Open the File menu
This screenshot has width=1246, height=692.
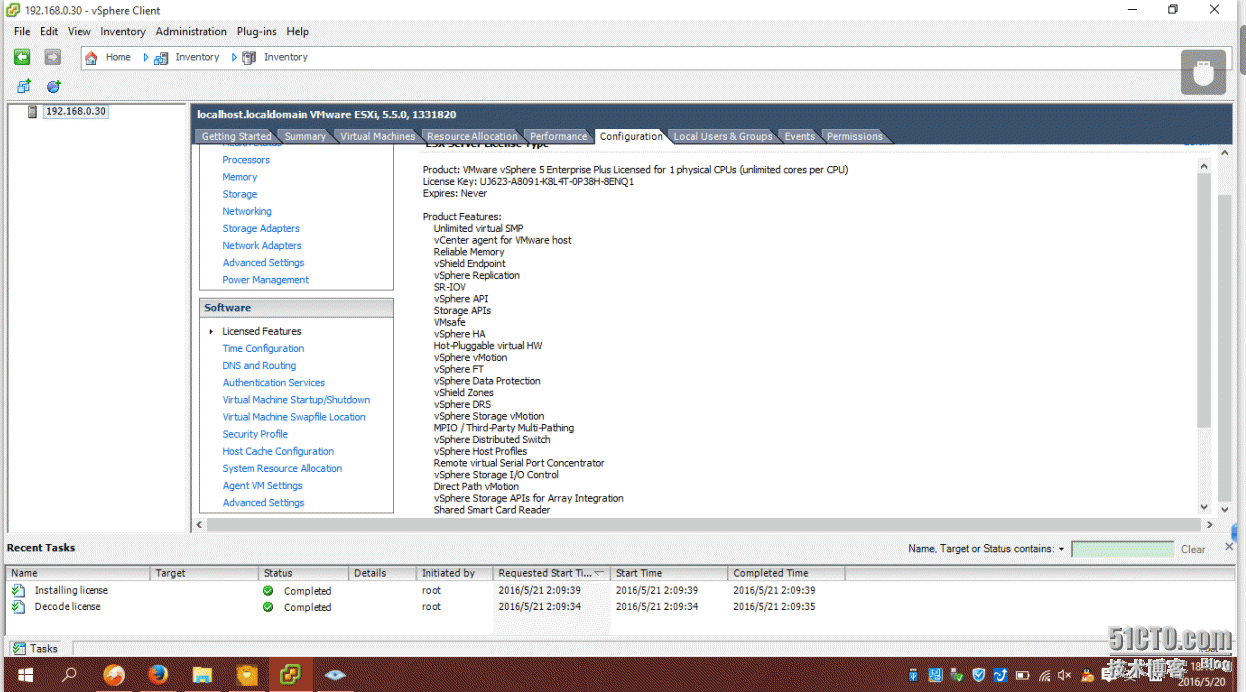22,32
